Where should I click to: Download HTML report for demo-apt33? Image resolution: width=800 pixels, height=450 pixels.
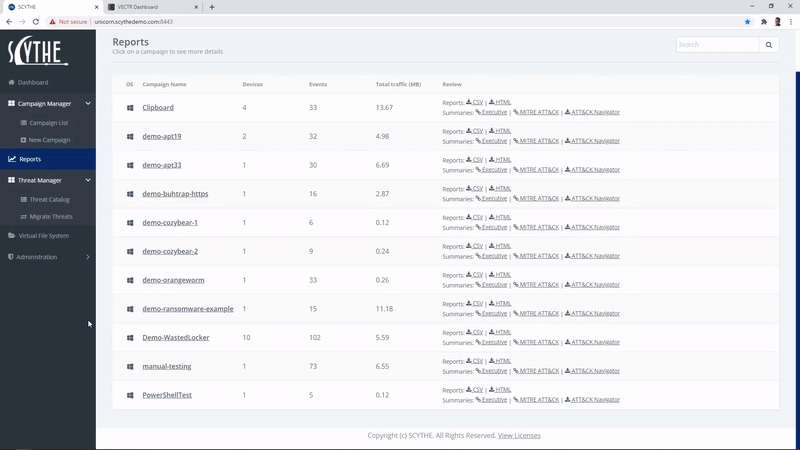tap(500, 160)
